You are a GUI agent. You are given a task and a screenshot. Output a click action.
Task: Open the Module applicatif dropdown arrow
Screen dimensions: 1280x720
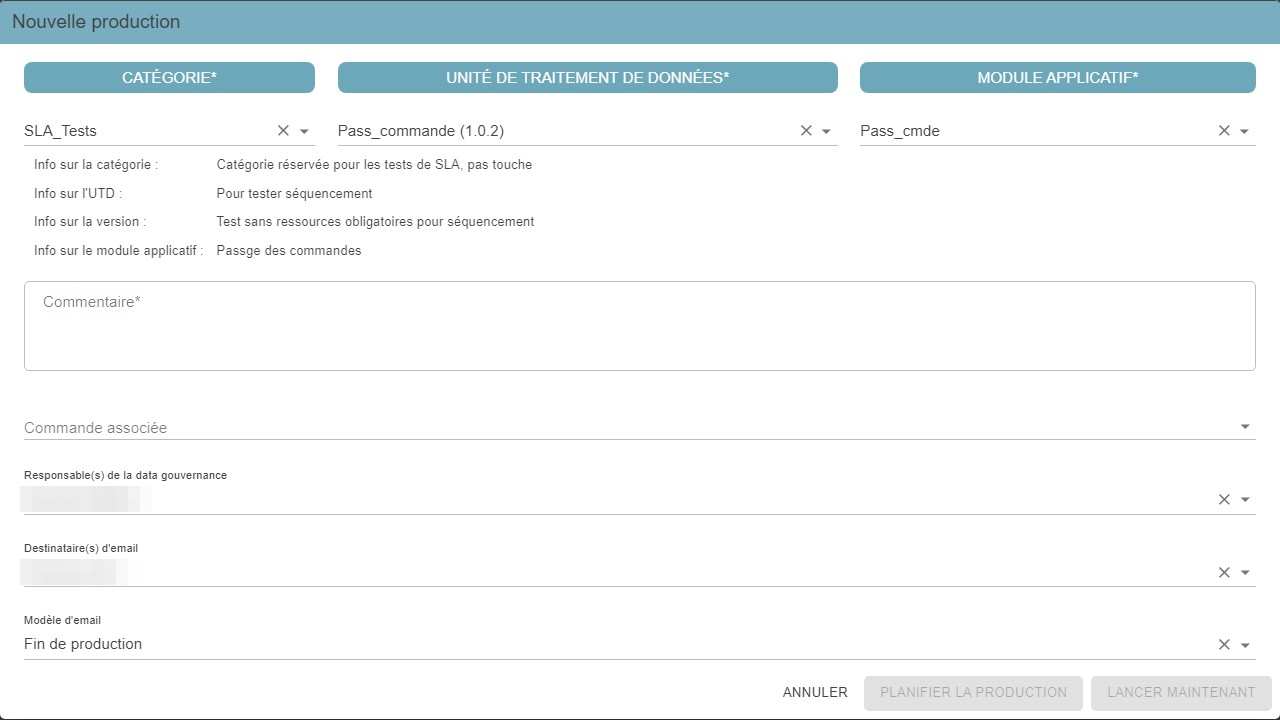pyautogui.click(x=1245, y=131)
